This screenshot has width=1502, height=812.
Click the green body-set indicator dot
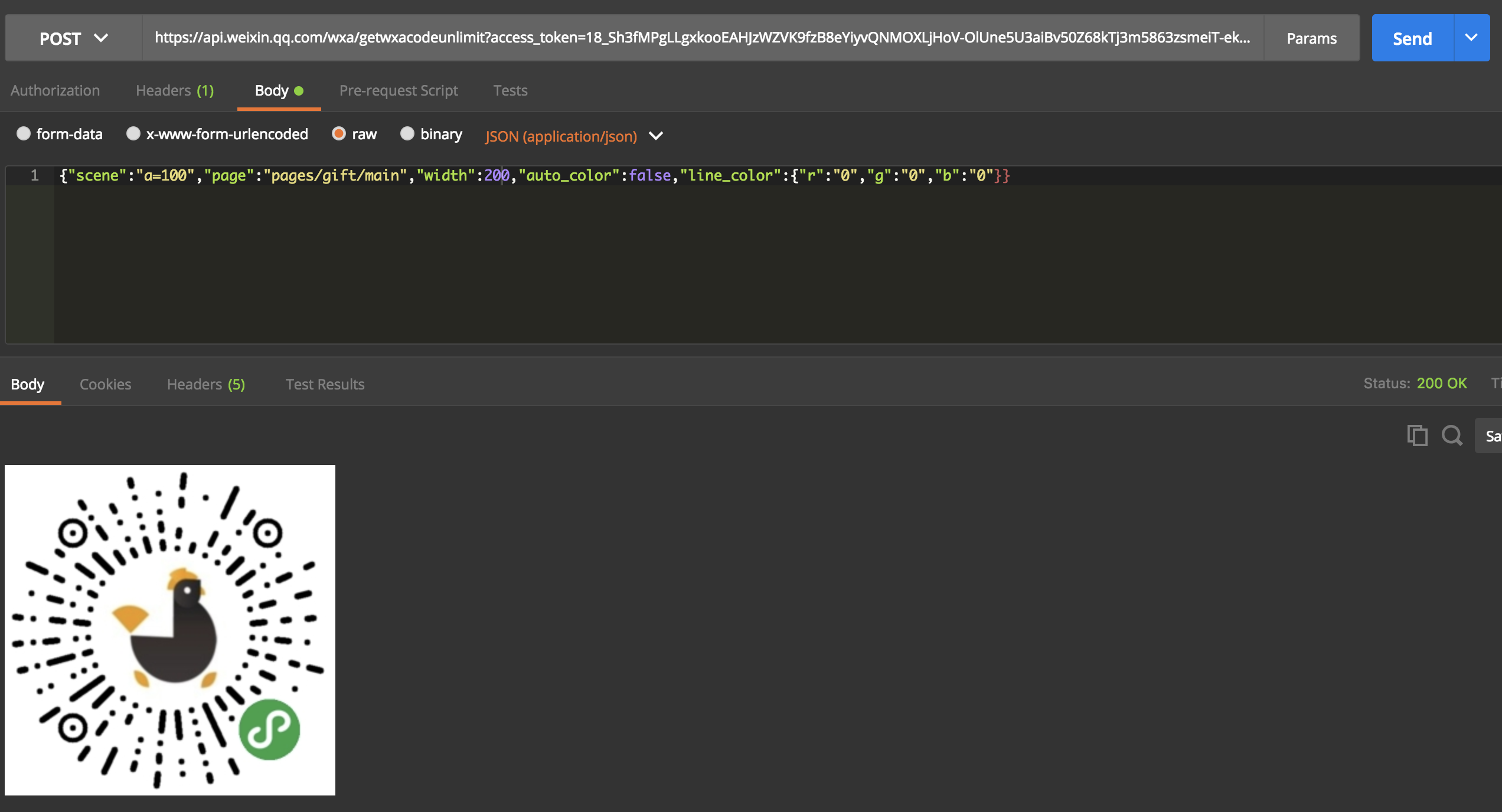pyautogui.click(x=299, y=91)
